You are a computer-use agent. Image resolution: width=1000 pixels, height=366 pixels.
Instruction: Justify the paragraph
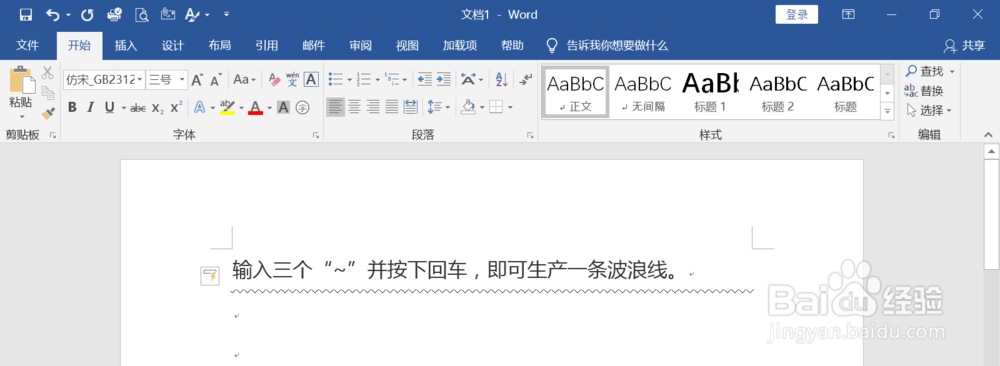pyautogui.click(x=392, y=106)
